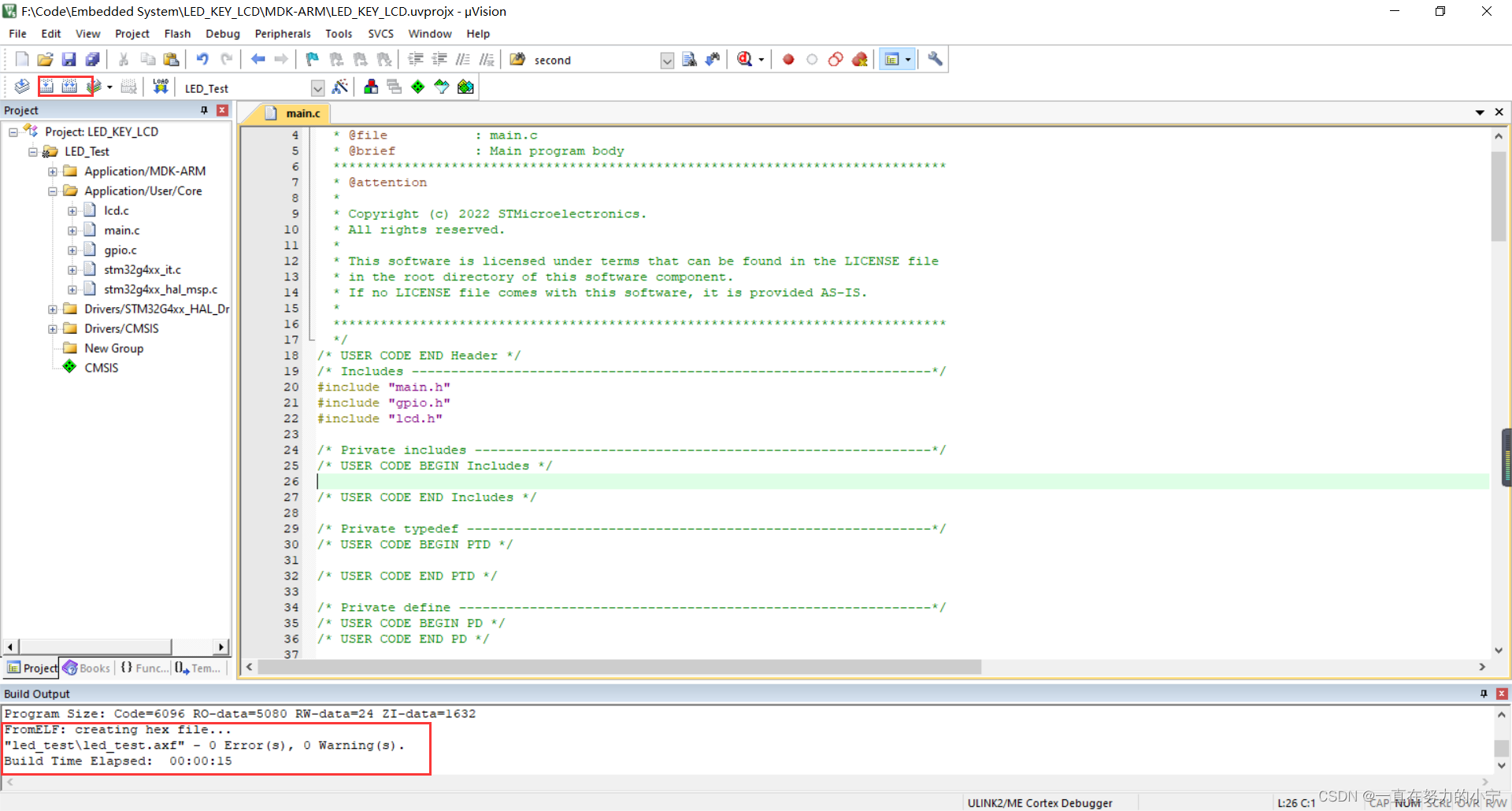
Task: Collapse the Project: LED_KEY_LCD tree node
Action: [13, 132]
